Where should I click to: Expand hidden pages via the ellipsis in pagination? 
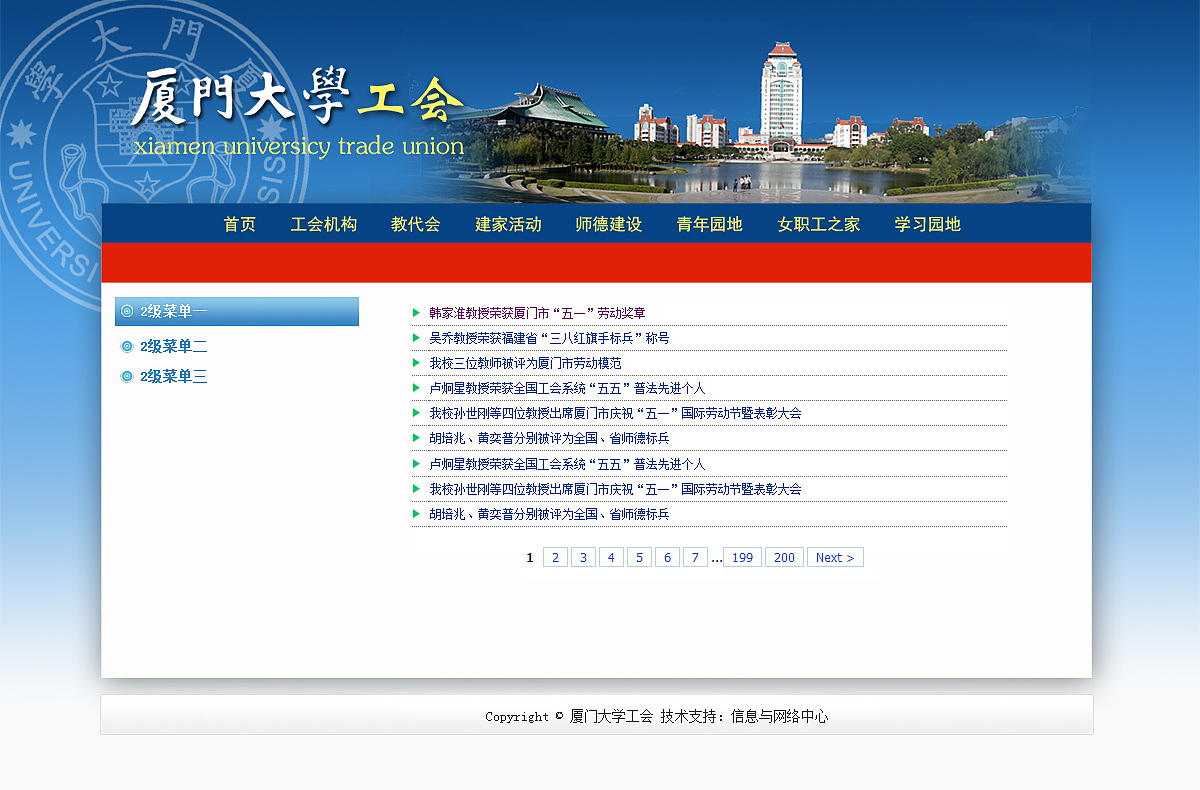(716, 557)
